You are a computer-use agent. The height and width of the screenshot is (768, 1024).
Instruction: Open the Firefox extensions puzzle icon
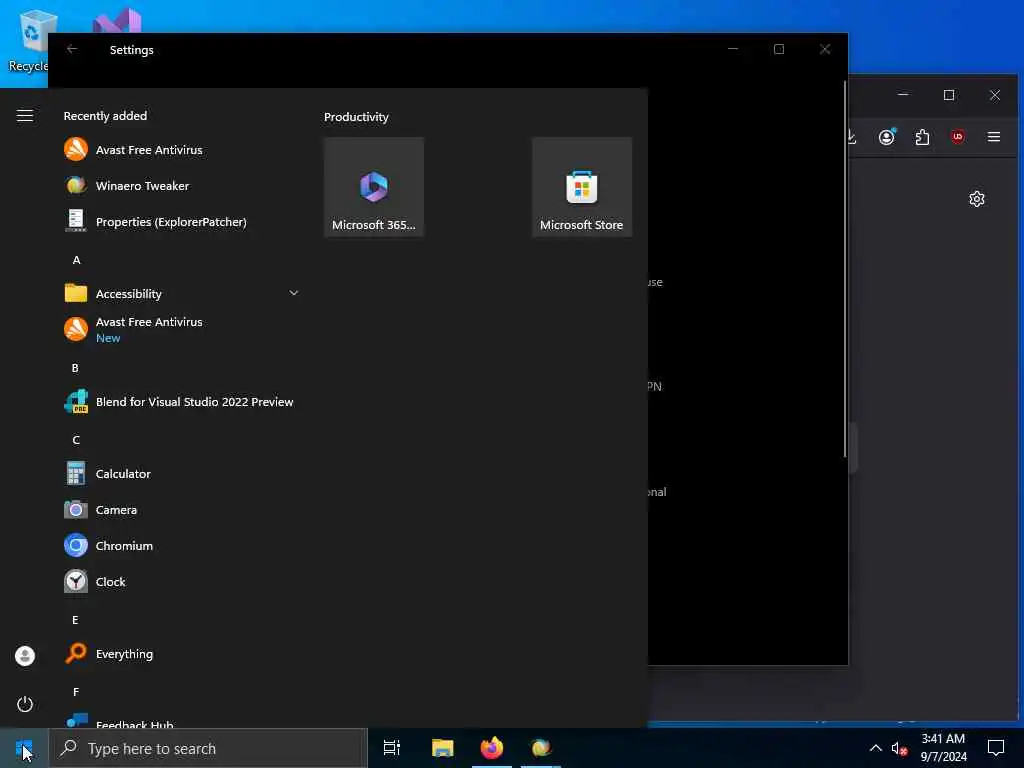(x=922, y=137)
